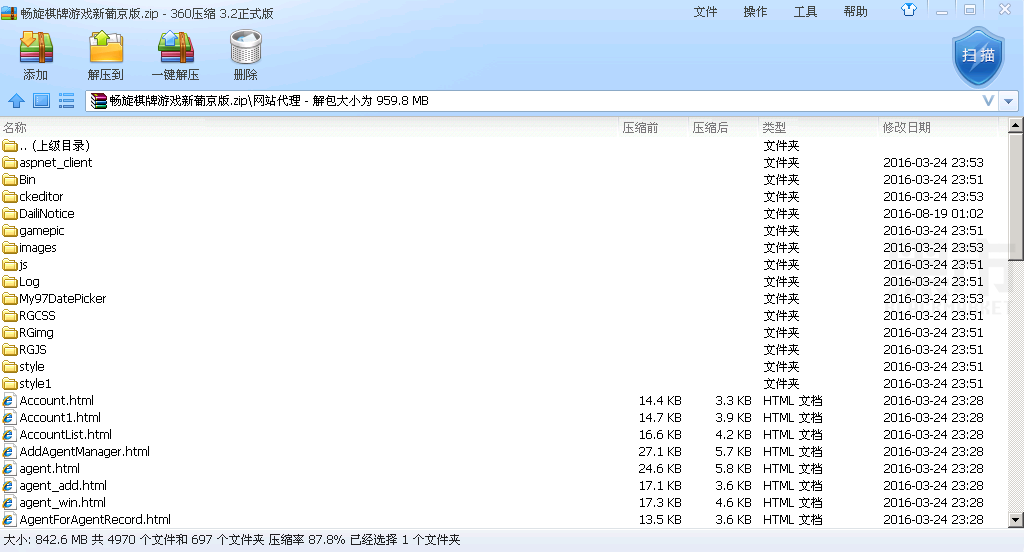Click the vertical scrollbar thumb
The height and width of the screenshot is (552, 1024).
tap(1016, 197)
